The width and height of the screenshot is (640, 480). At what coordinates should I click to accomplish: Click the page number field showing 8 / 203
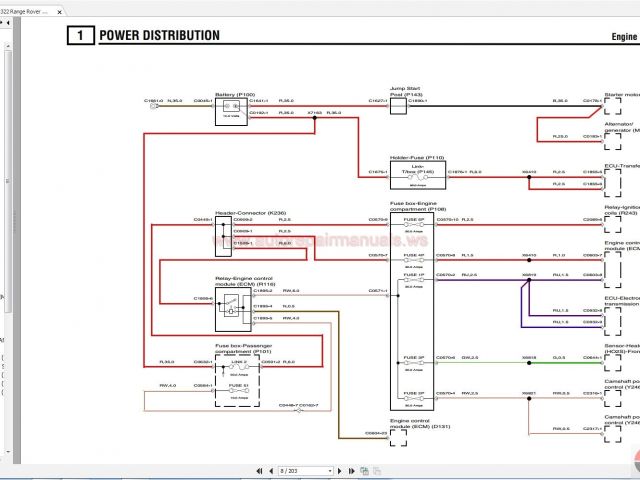296,470
